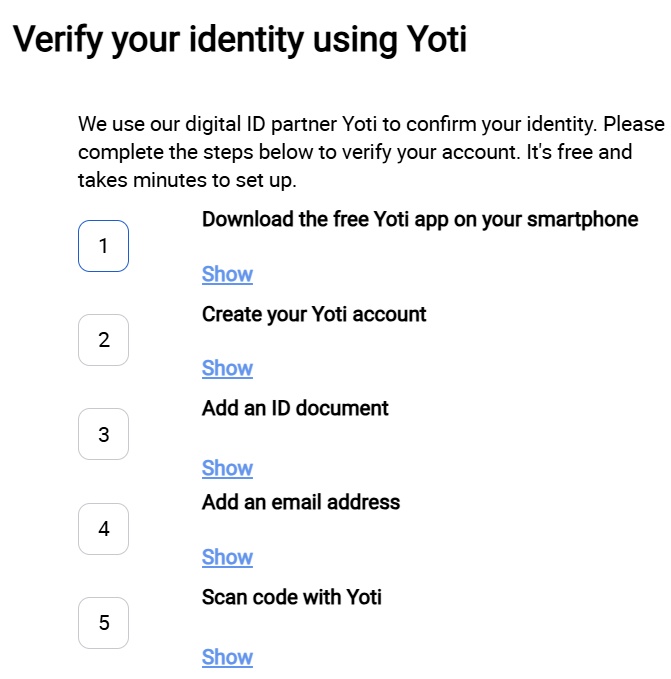The width and height of the screenshot is (671, 679).
Task: Open the Show link for Add an email address
Action: coord(227,557)
